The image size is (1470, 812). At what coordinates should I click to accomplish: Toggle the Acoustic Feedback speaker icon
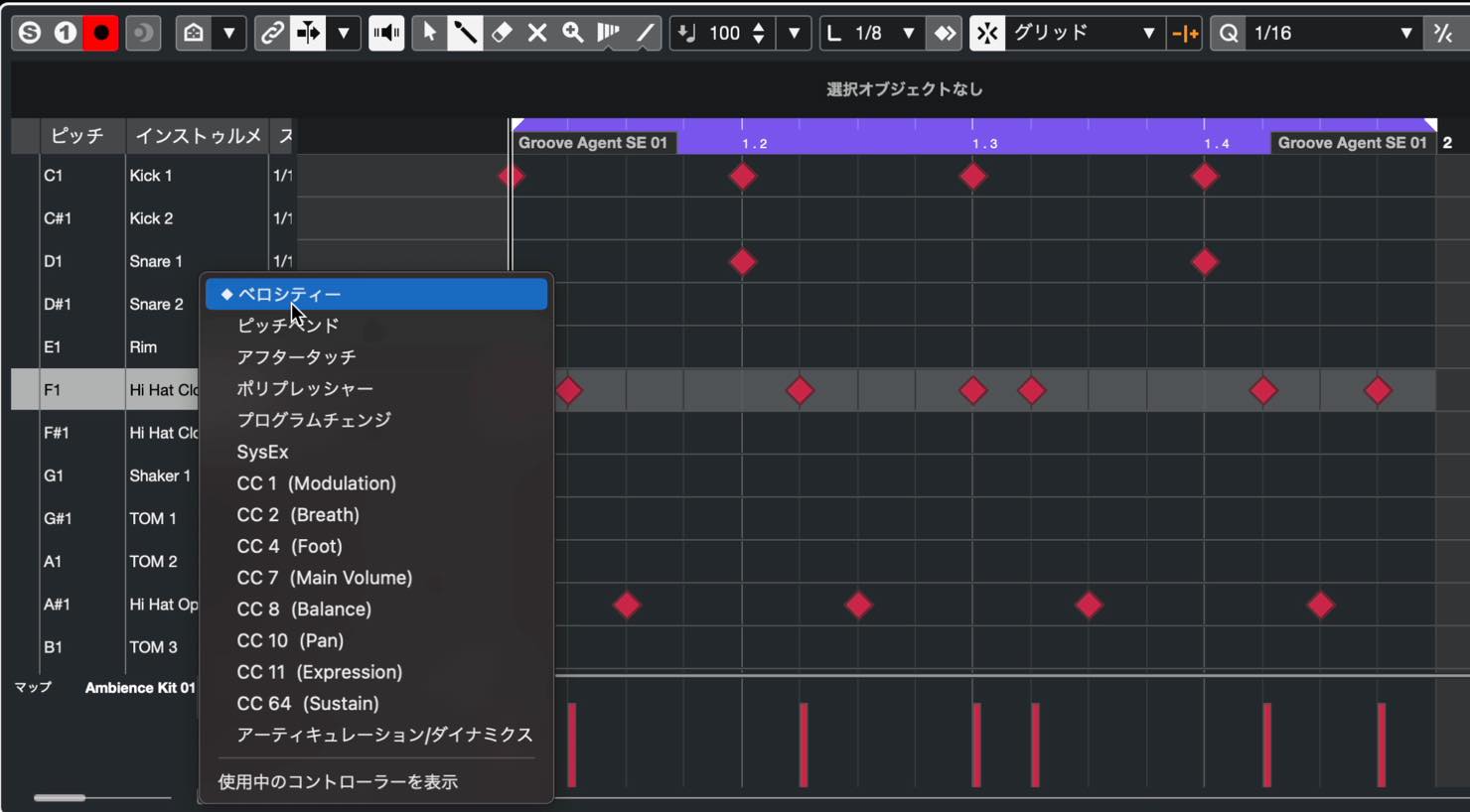pyautogui.click(x=386, y=33)
